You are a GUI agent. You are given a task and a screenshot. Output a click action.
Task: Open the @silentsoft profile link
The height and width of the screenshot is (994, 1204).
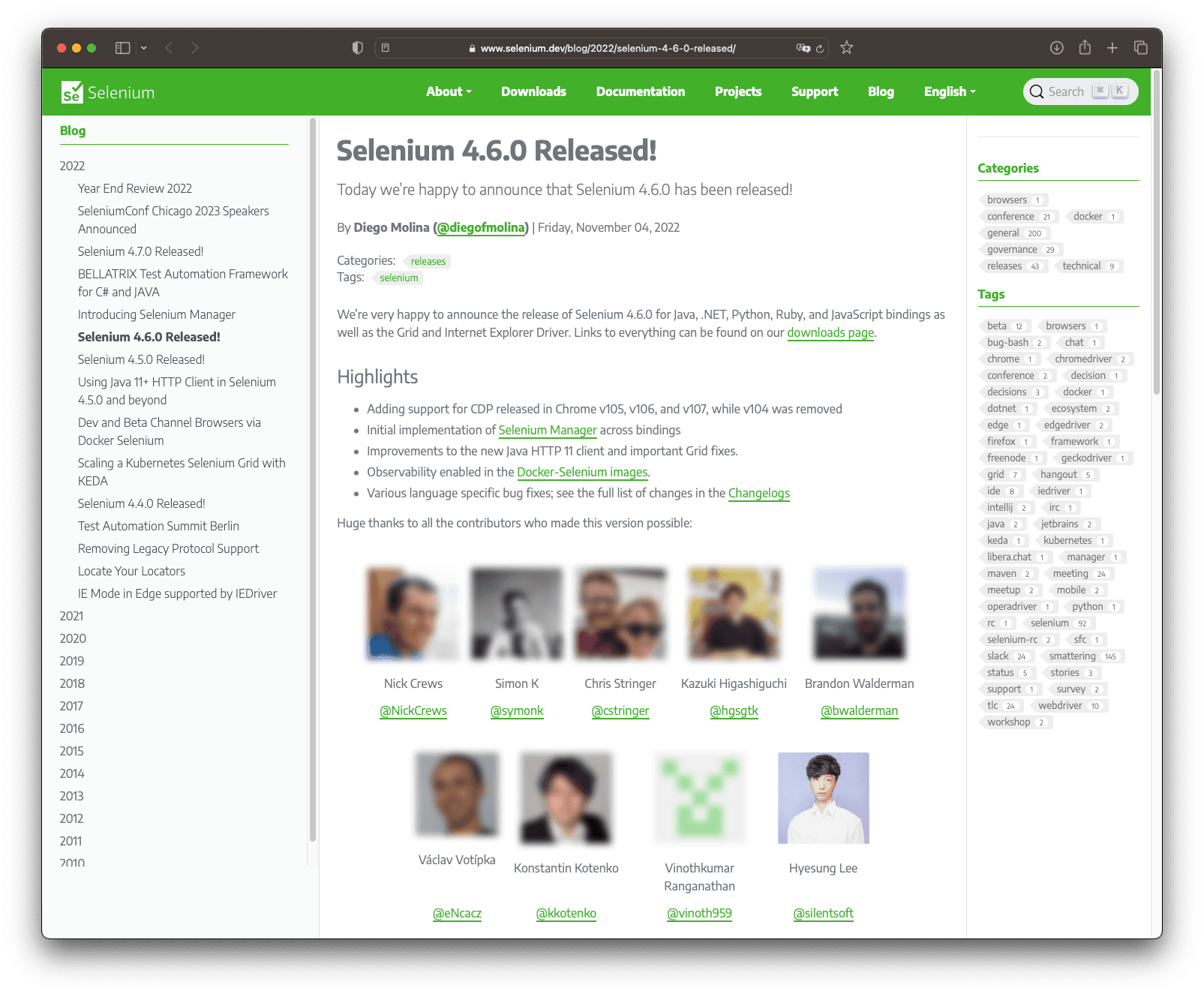824,913
